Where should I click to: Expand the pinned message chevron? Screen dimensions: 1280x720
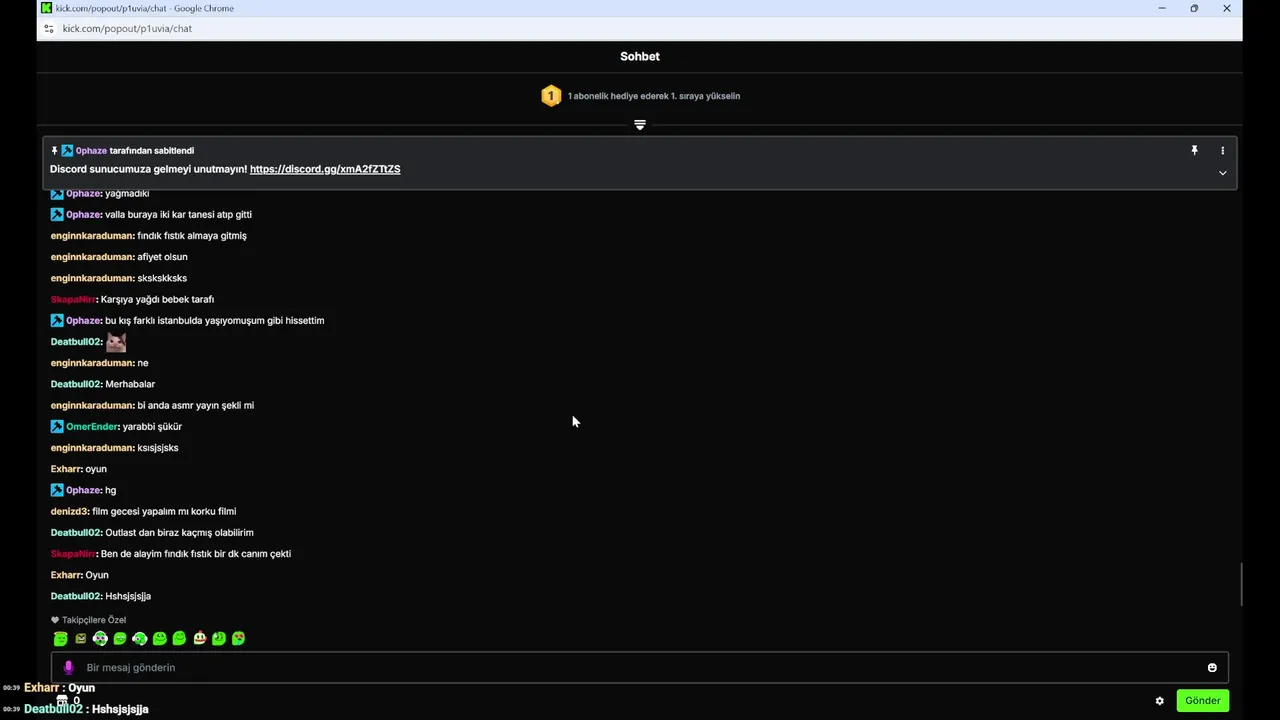tap(1222, 173)
